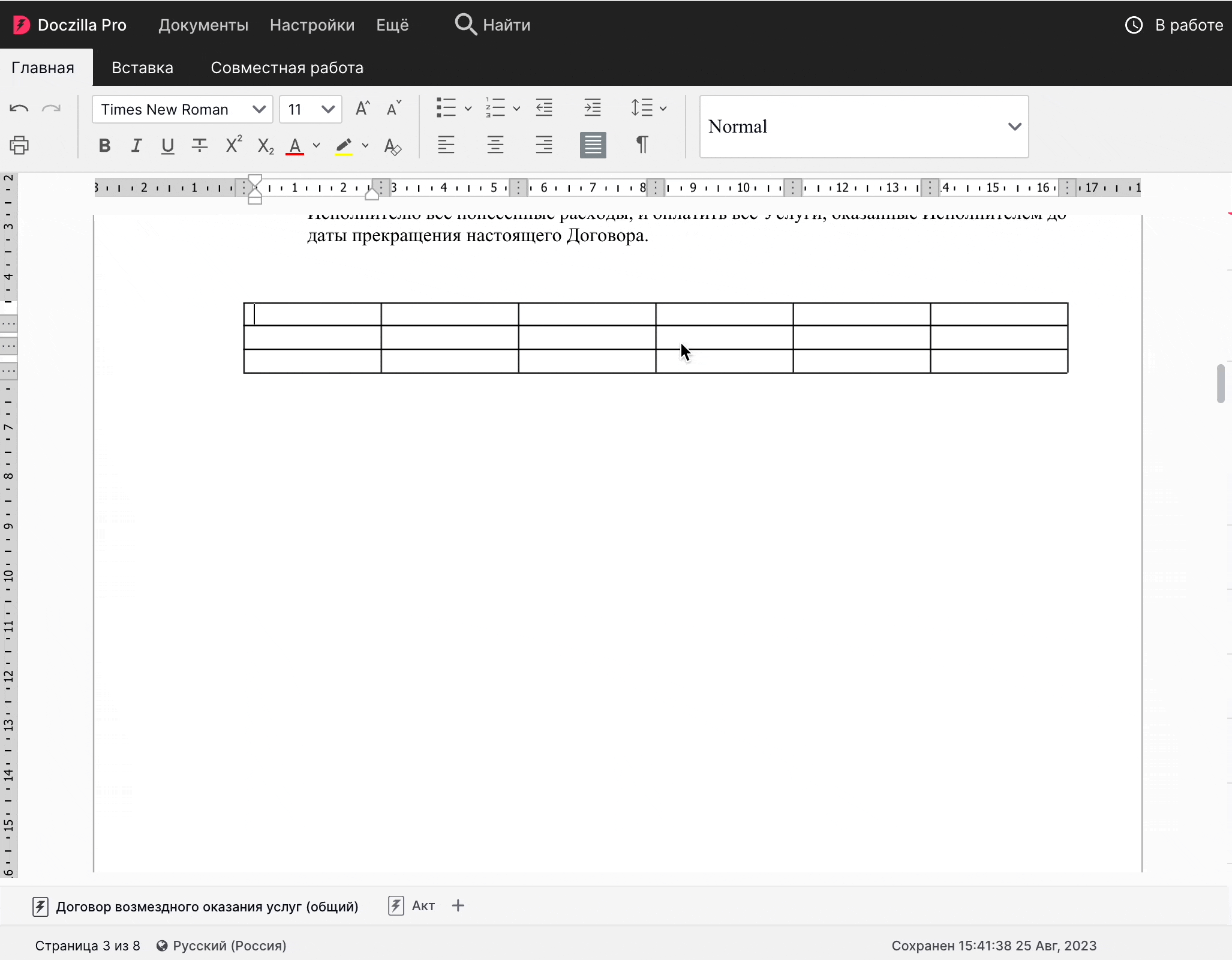The image size is (1232, 960).
Task: Align text to the right
Action: pos(544,145)
